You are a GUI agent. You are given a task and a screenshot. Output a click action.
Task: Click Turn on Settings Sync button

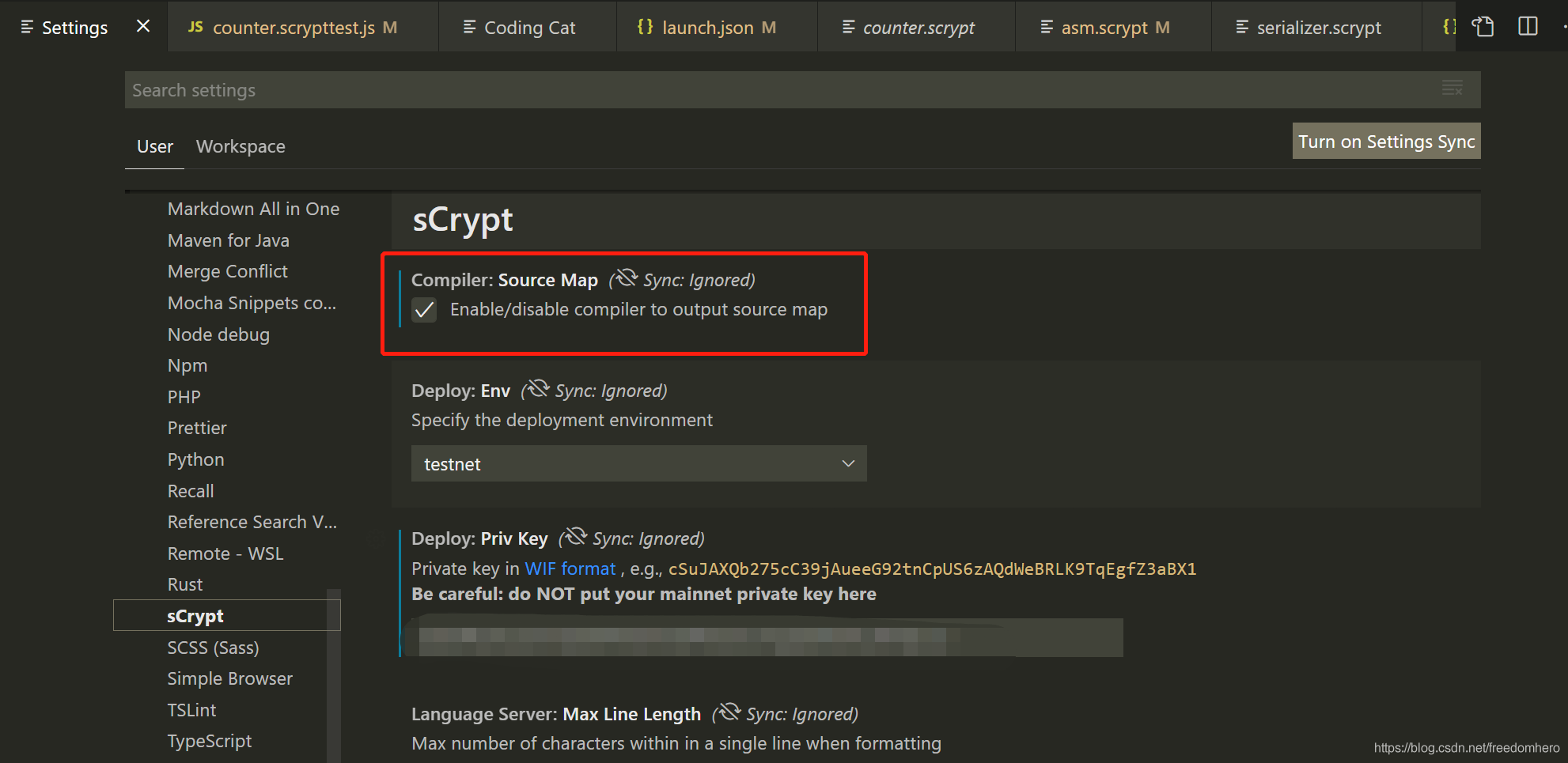1386,141
